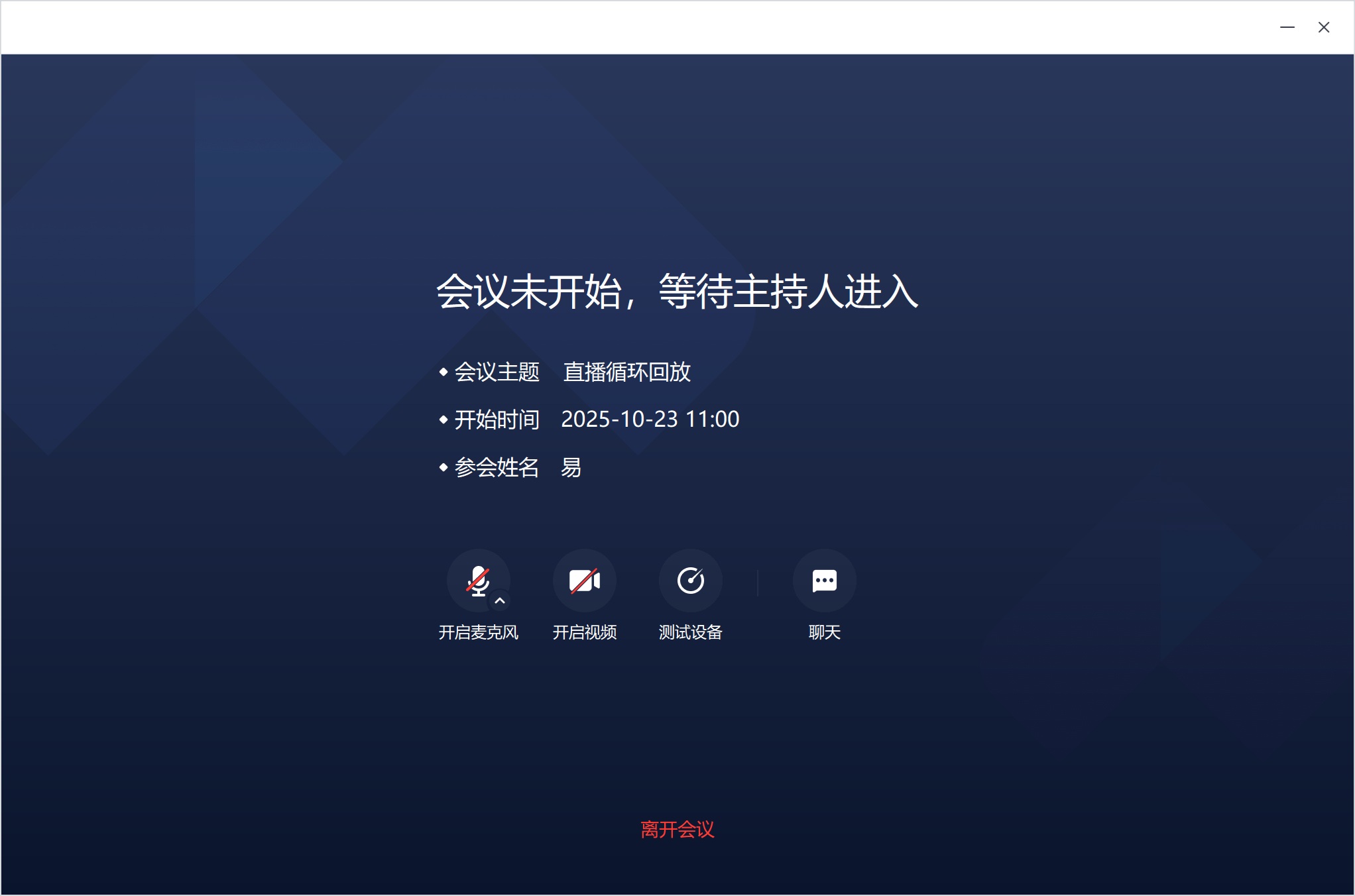Leave the meeting via 离开会议
Image resolution: width=1355 pixels, height=896 pixels.
677,829
